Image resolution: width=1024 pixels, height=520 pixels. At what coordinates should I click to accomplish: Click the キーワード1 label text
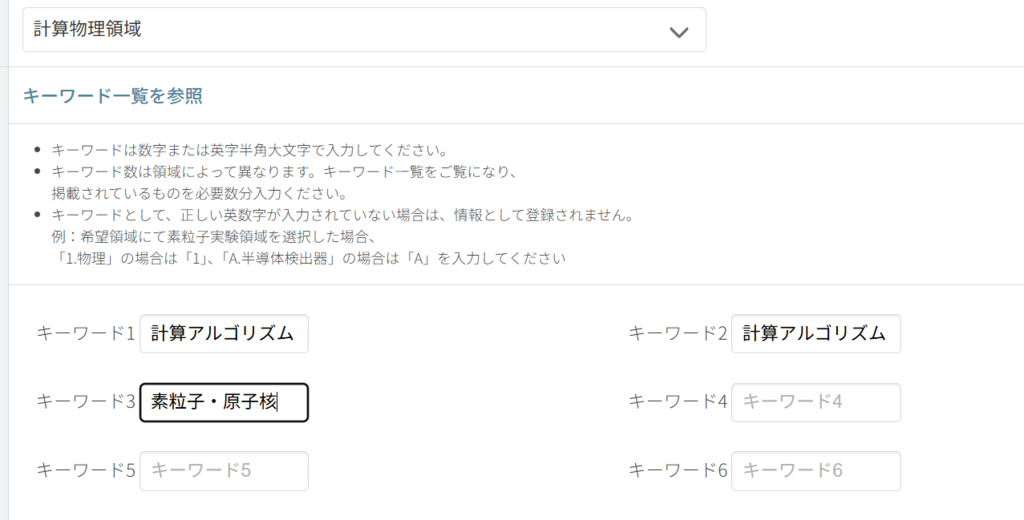[86, 334]
